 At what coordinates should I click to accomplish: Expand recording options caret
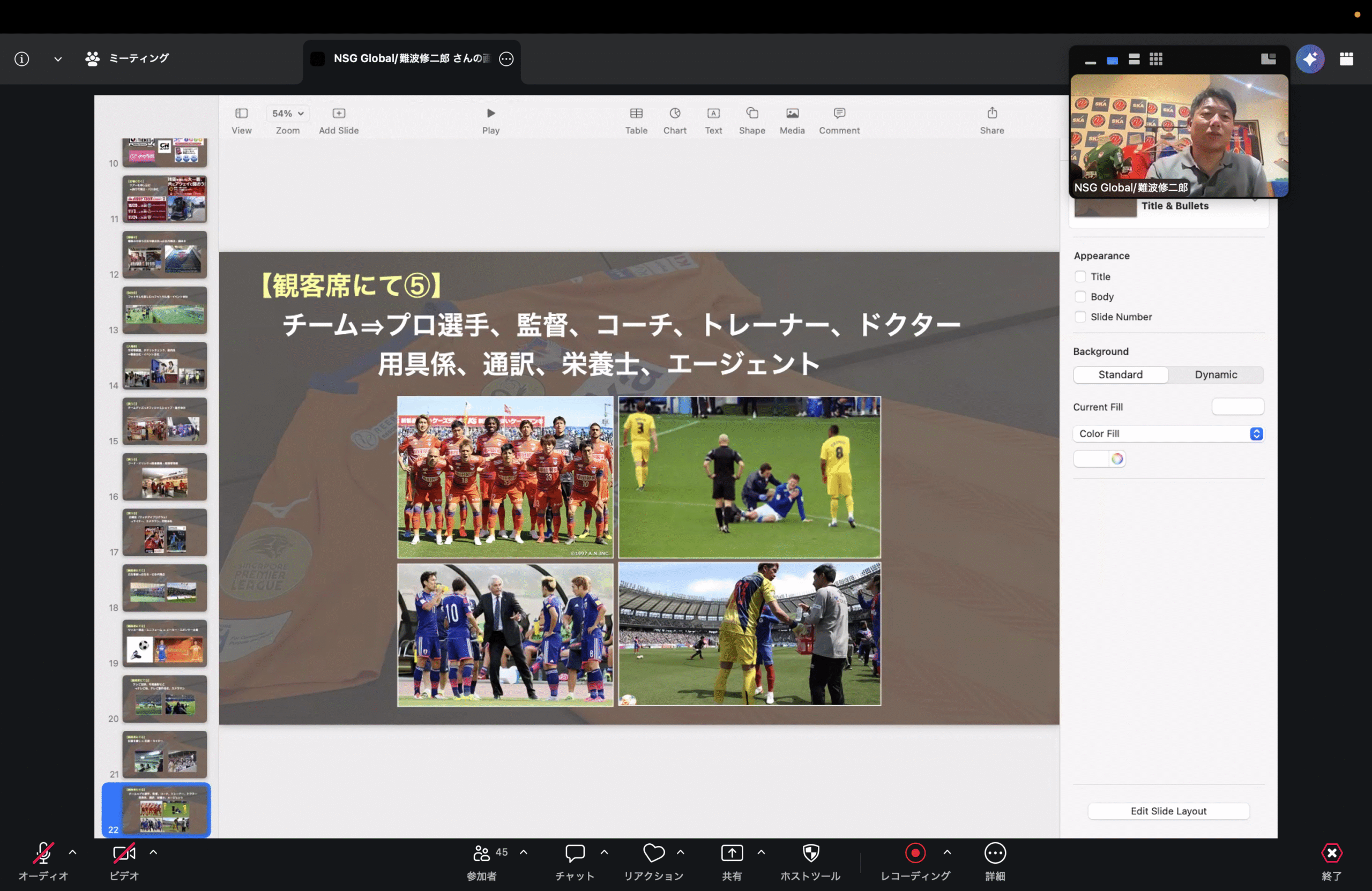point(947,852)
